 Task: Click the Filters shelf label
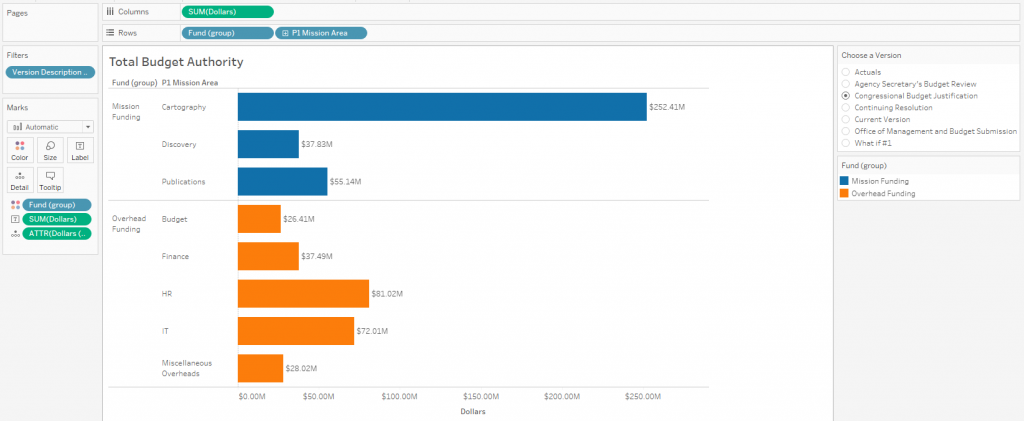[17, 55]
